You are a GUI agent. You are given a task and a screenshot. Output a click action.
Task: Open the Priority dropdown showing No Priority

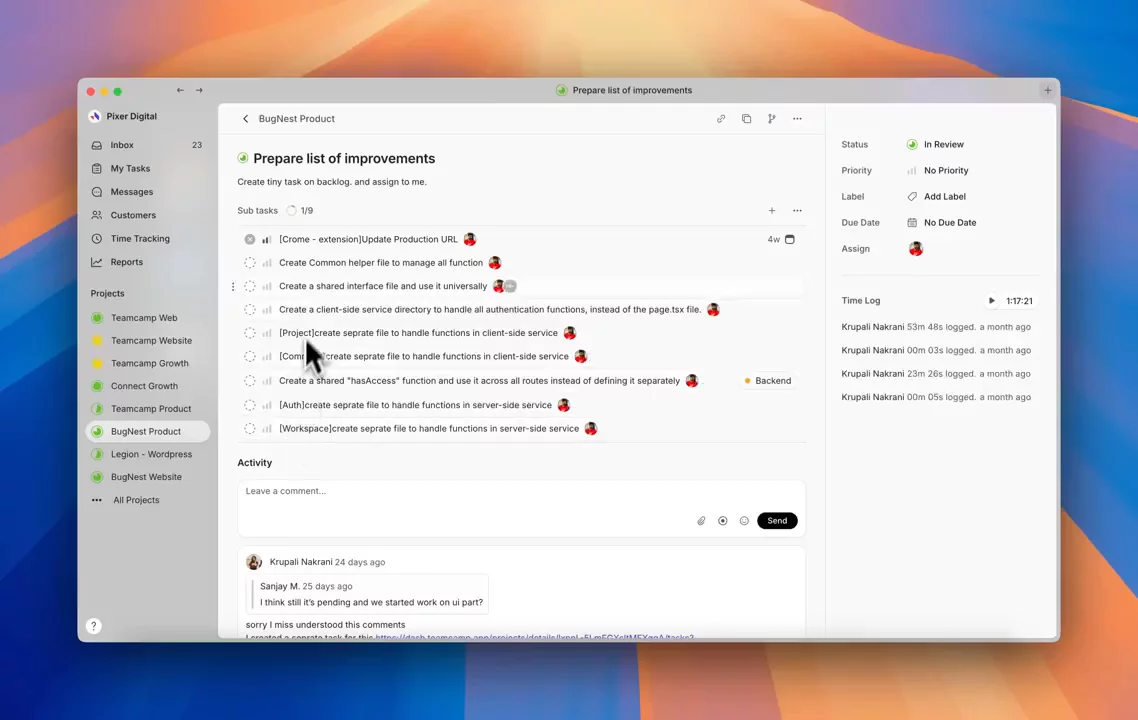(937, 171)
